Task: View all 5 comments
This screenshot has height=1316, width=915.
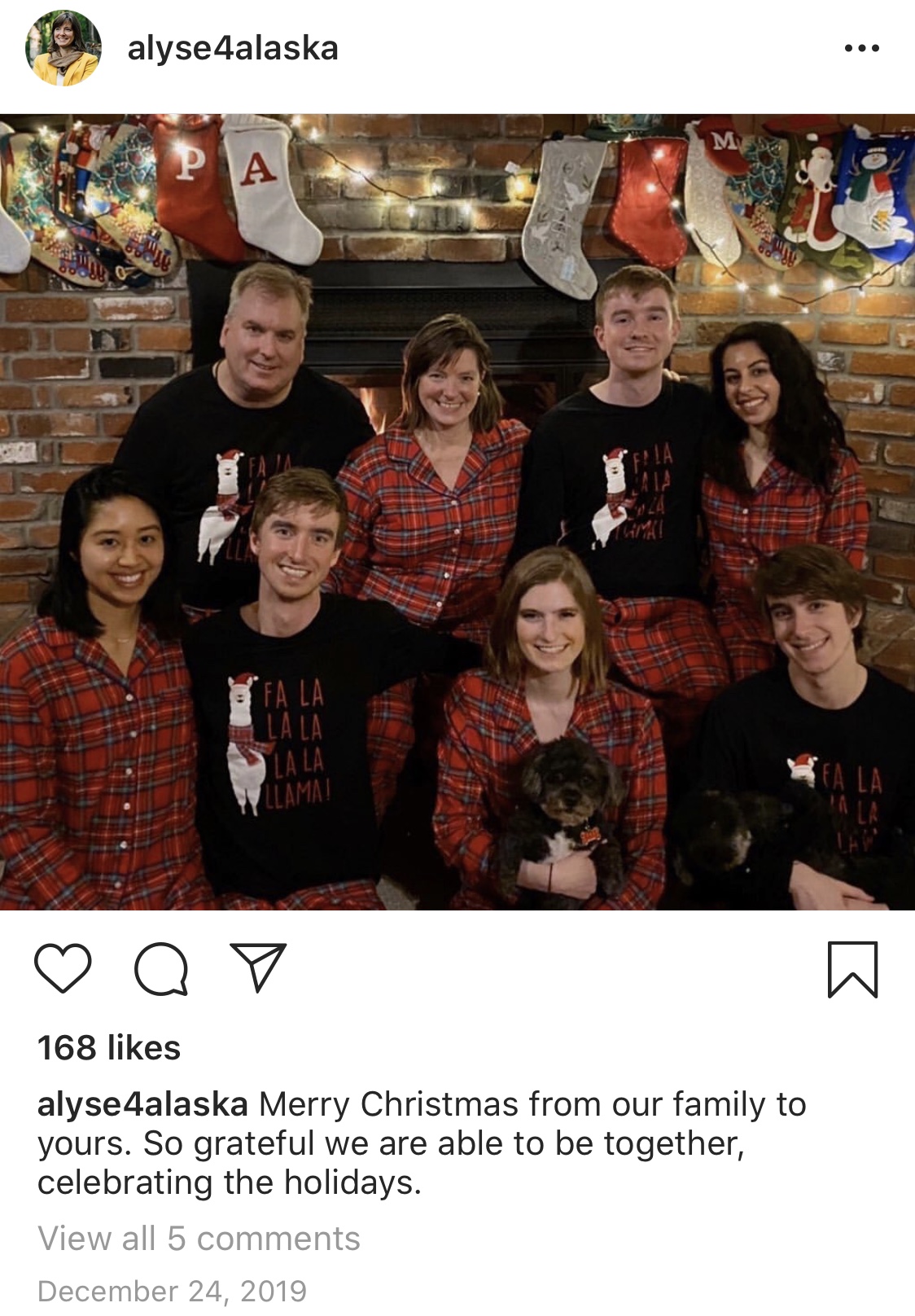Action: point(199,1238)
